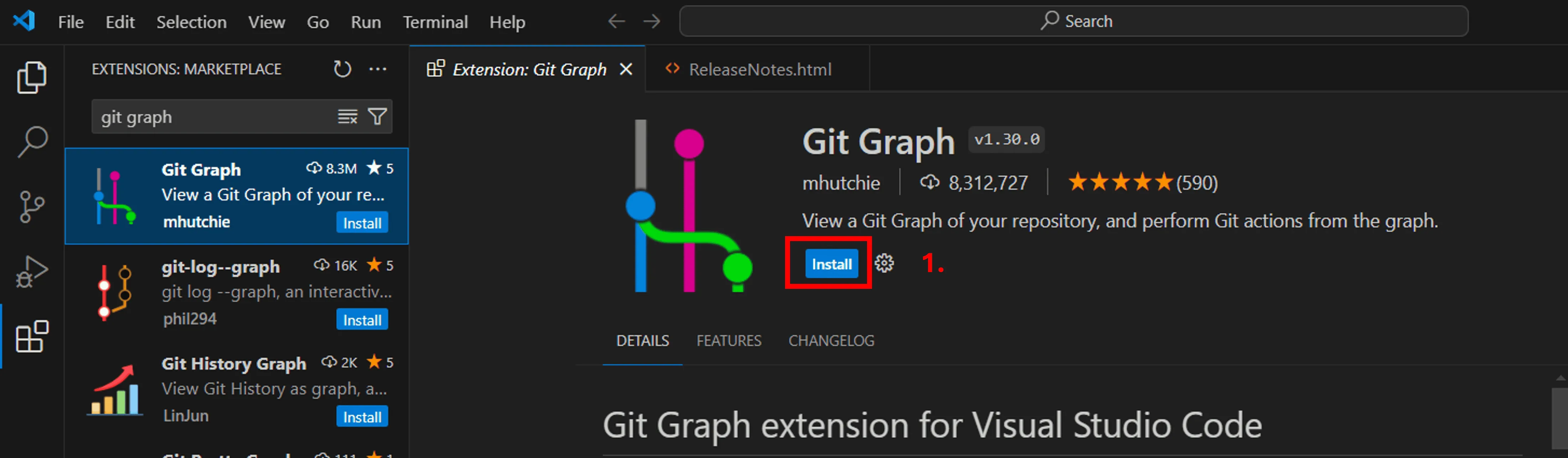The image size is (1568, 458).
Task: Select the git-log--graph list entry title
Action: tap(220, 266)
